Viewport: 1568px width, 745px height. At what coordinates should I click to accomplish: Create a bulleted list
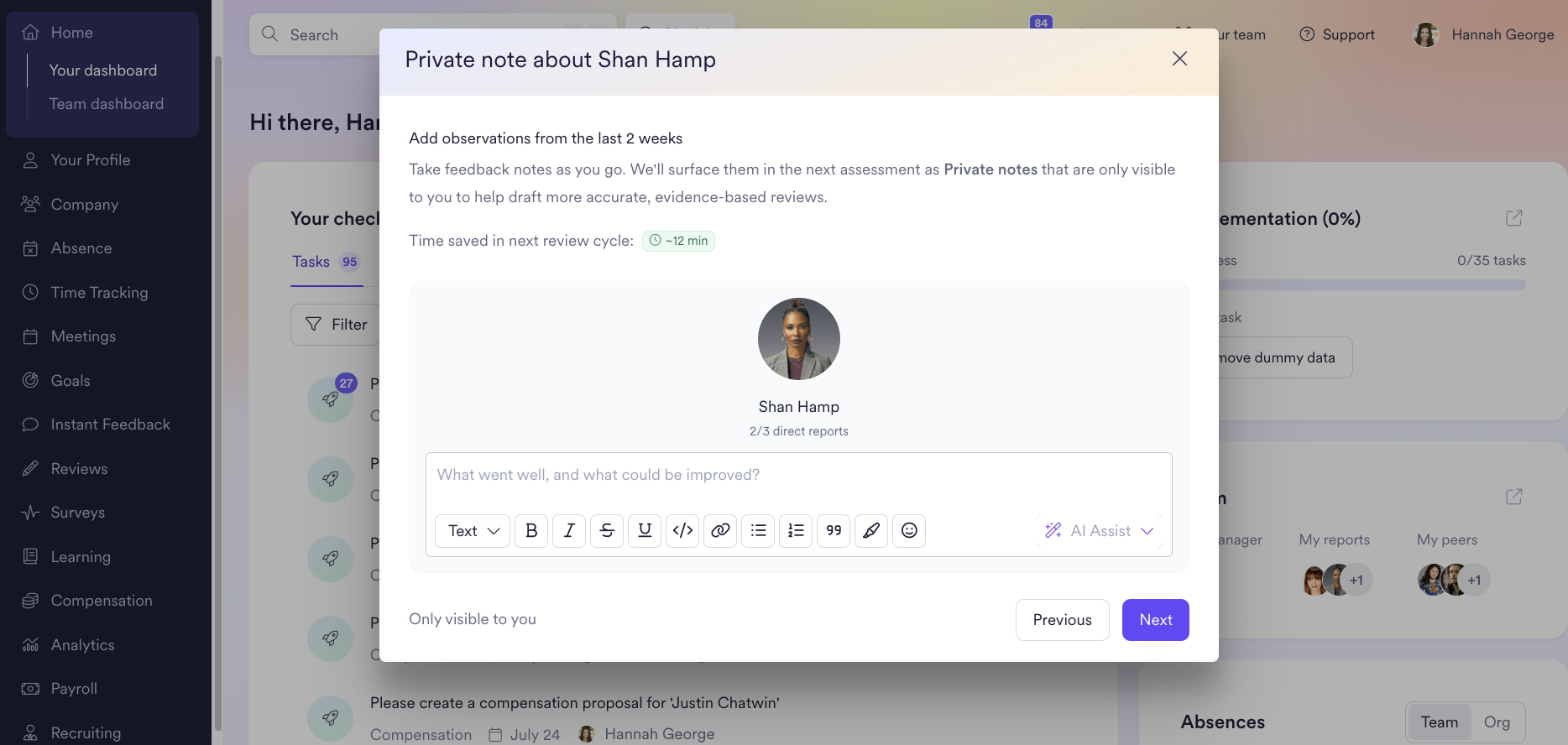[x=758, y=530]
